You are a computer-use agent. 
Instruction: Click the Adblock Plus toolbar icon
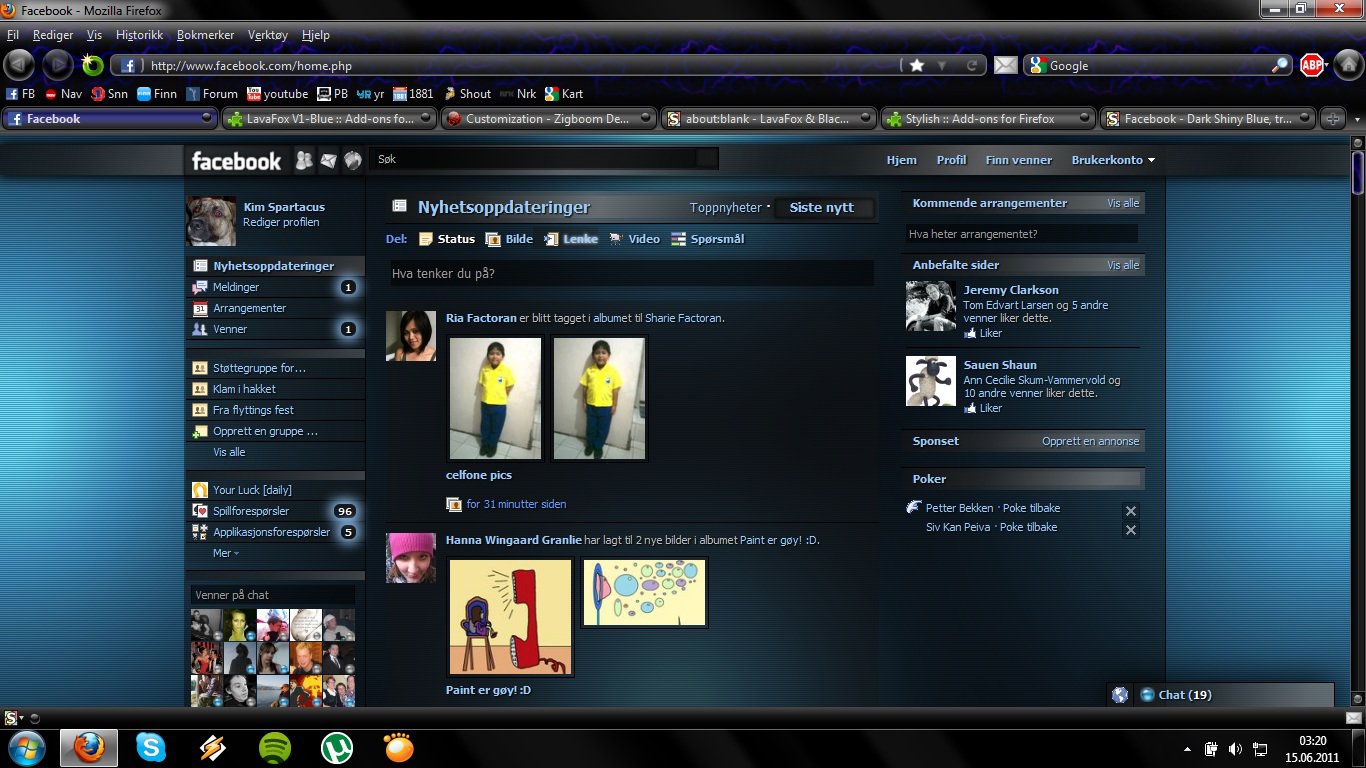[1312, 66]
